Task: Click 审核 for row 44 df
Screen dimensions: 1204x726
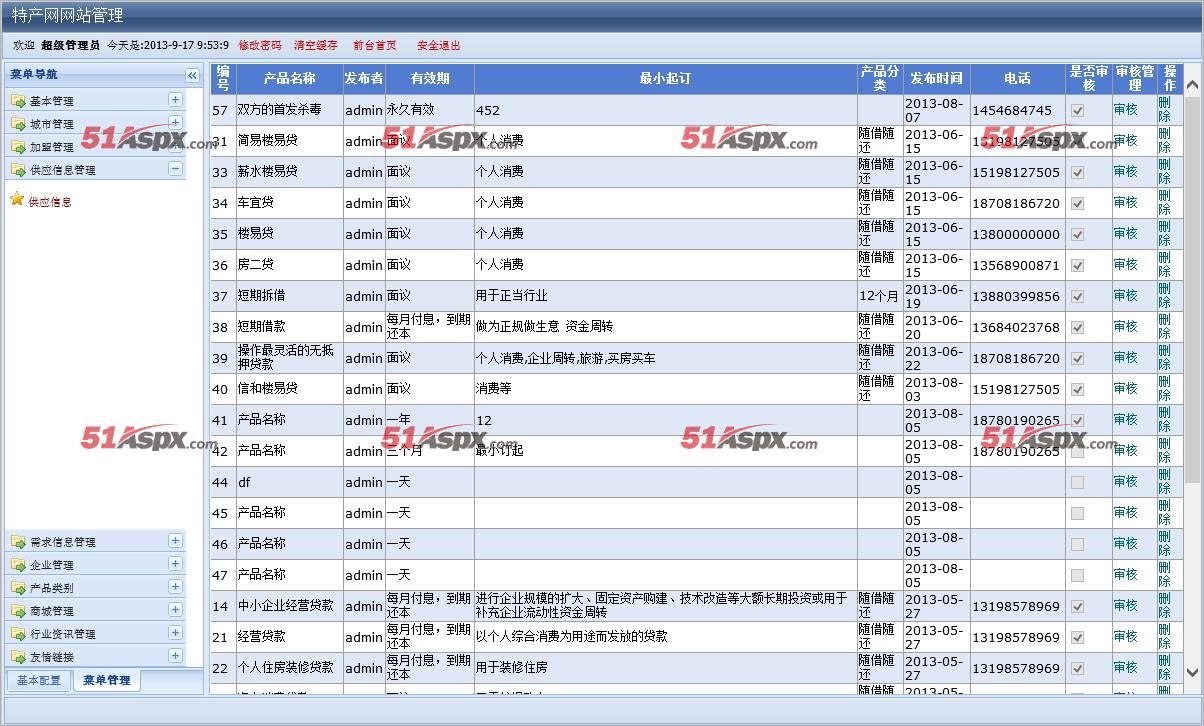Action: point(1126,482)
